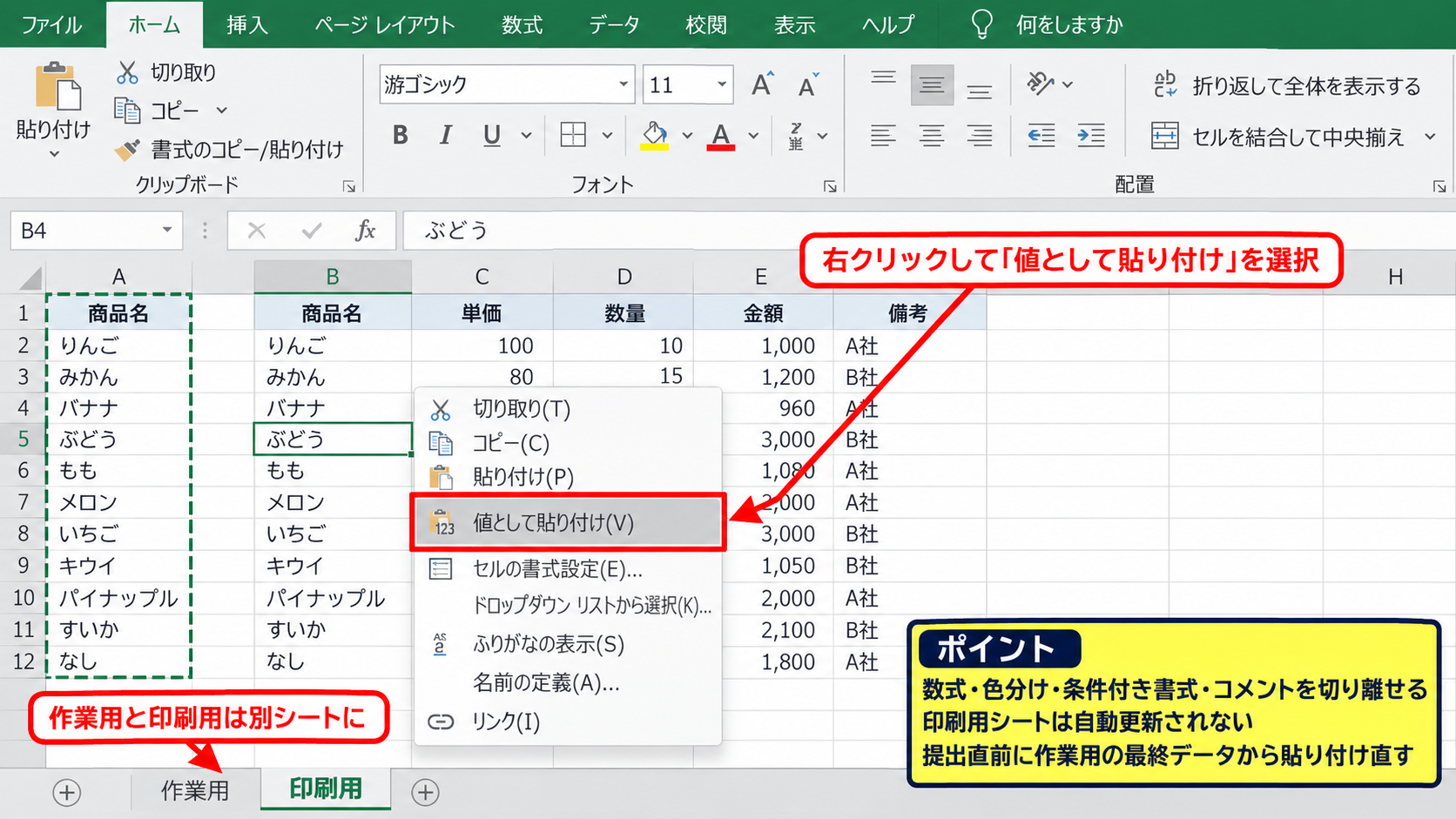Choose コピー(C) in context menu
Viewport: 1456px width, 819px height.
click(568, 443)
